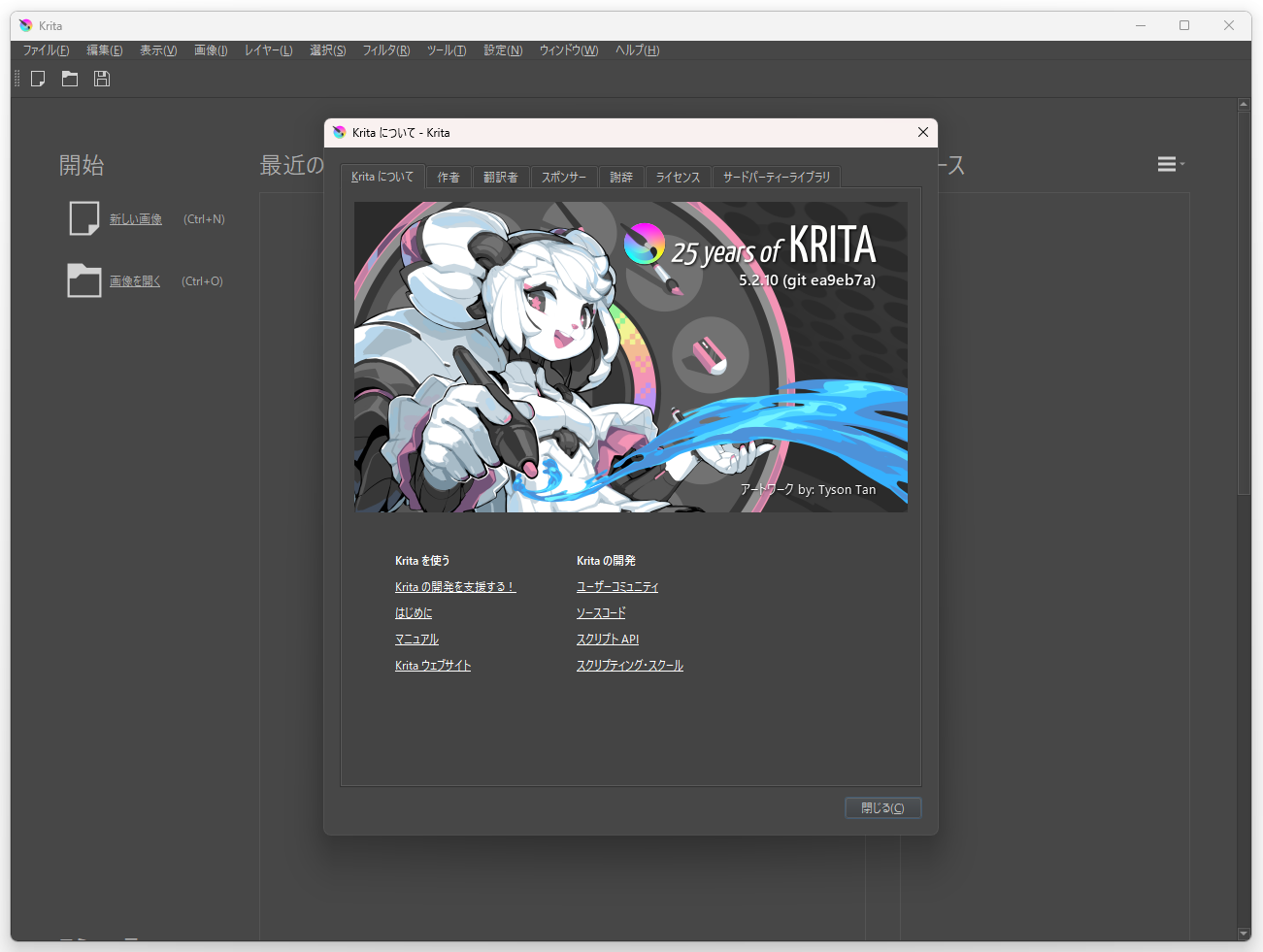1263x952 pixels.
Task: Click the new image page icon on the welcome screen
Action: pos(83,217)
